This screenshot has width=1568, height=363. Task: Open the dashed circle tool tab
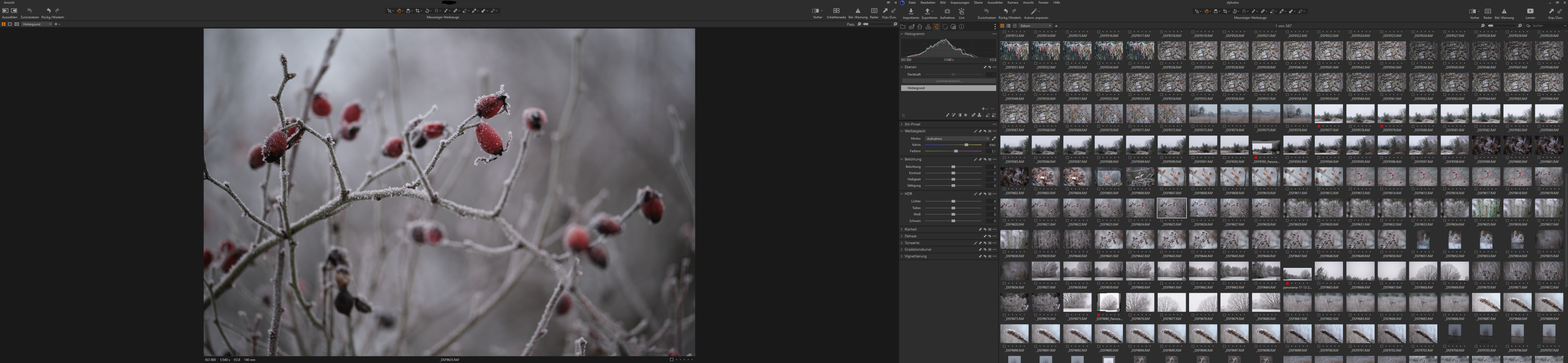click(945, 27)
